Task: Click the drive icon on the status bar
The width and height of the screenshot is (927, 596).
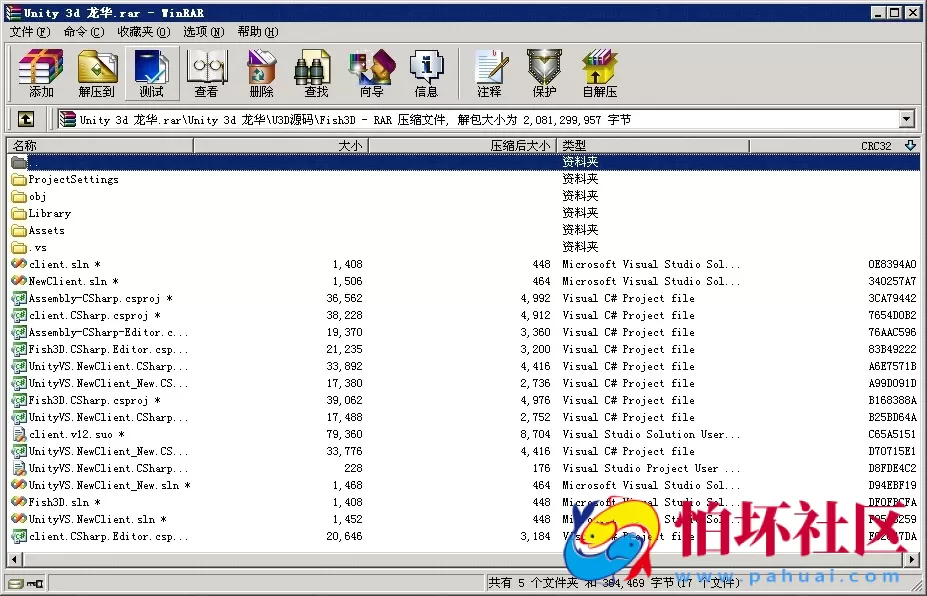Action: pyautogui.click(x=13, y=581)
